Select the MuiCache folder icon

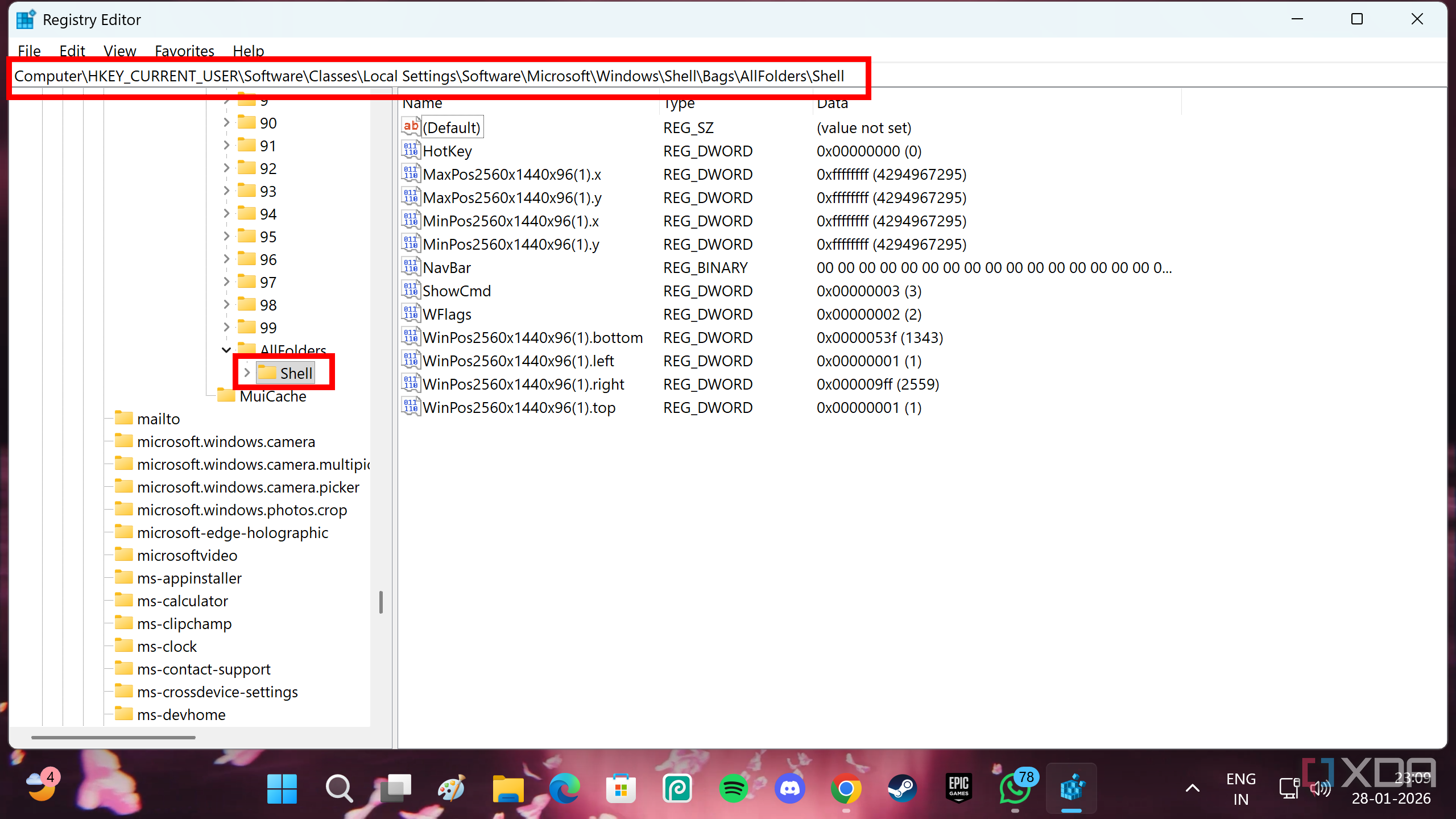pyautogui.click(x=226, y=395)
